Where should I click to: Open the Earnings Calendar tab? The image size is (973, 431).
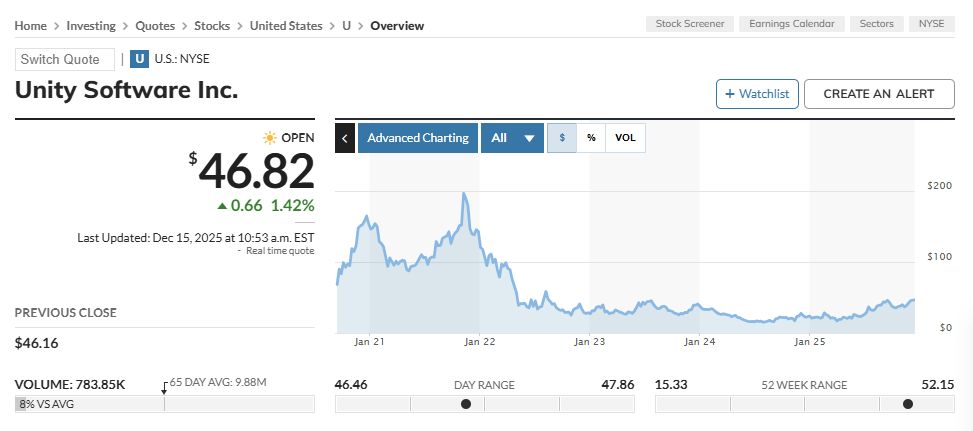pos(793,24)
